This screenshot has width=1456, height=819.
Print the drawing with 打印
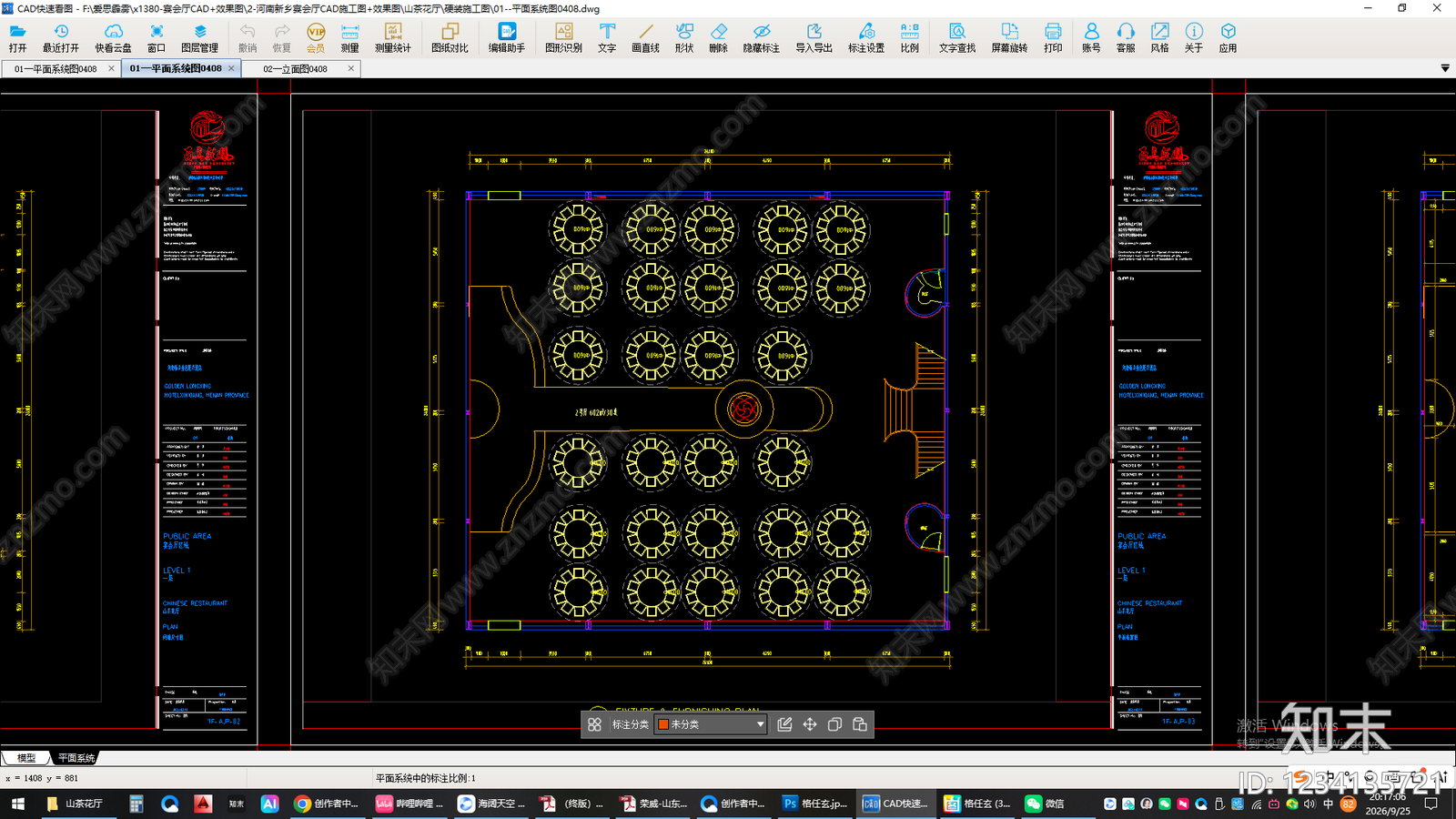point(1053,38)
